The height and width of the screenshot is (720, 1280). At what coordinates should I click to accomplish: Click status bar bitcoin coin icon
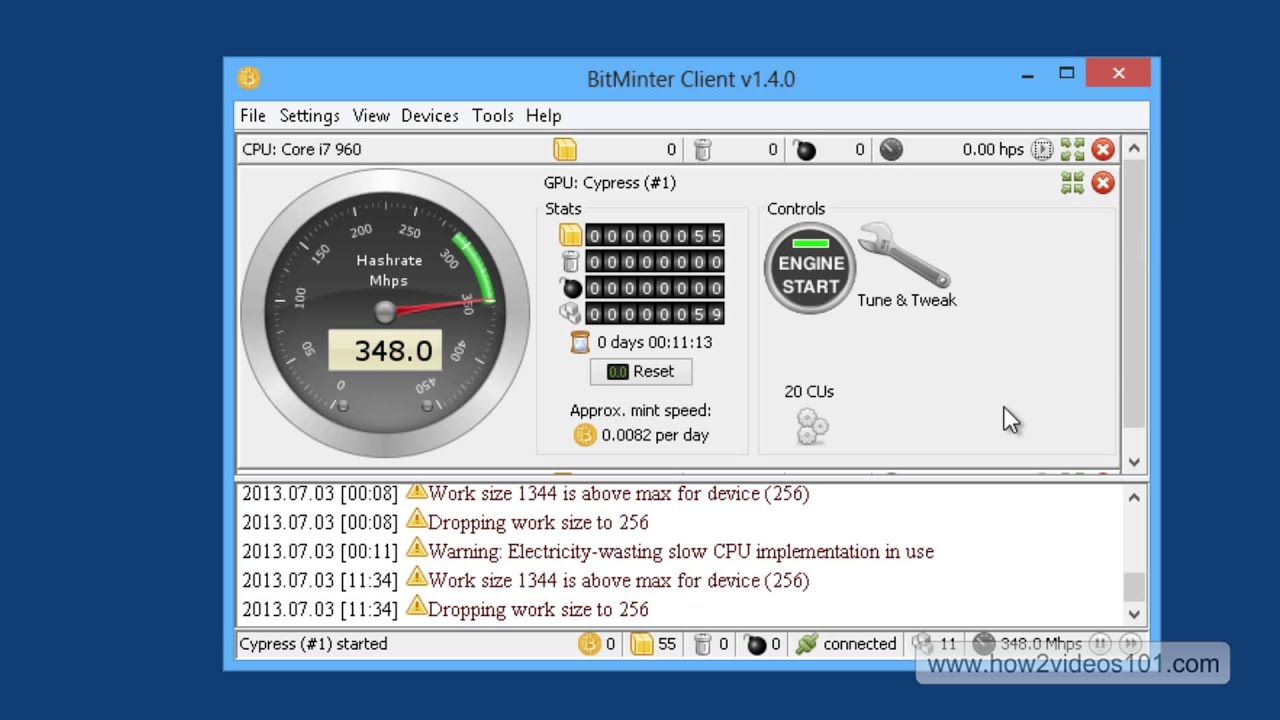589,644
